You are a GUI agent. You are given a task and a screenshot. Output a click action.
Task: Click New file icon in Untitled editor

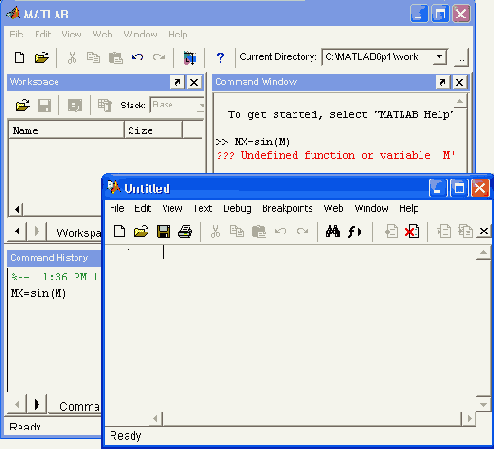(x=119, y=231)
